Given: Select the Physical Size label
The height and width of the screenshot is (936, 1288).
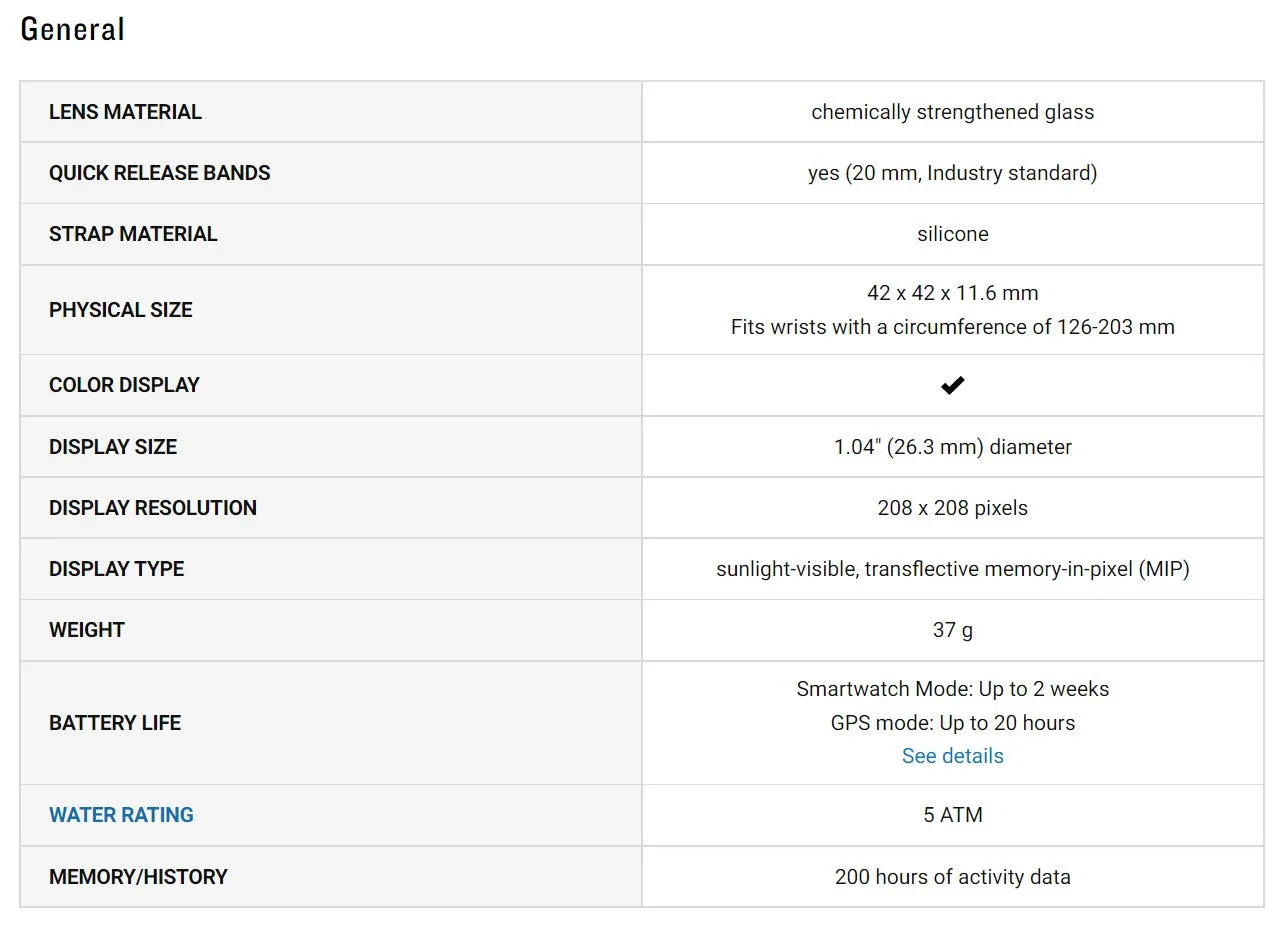Looking at the screenshot, I should point(120,310).
